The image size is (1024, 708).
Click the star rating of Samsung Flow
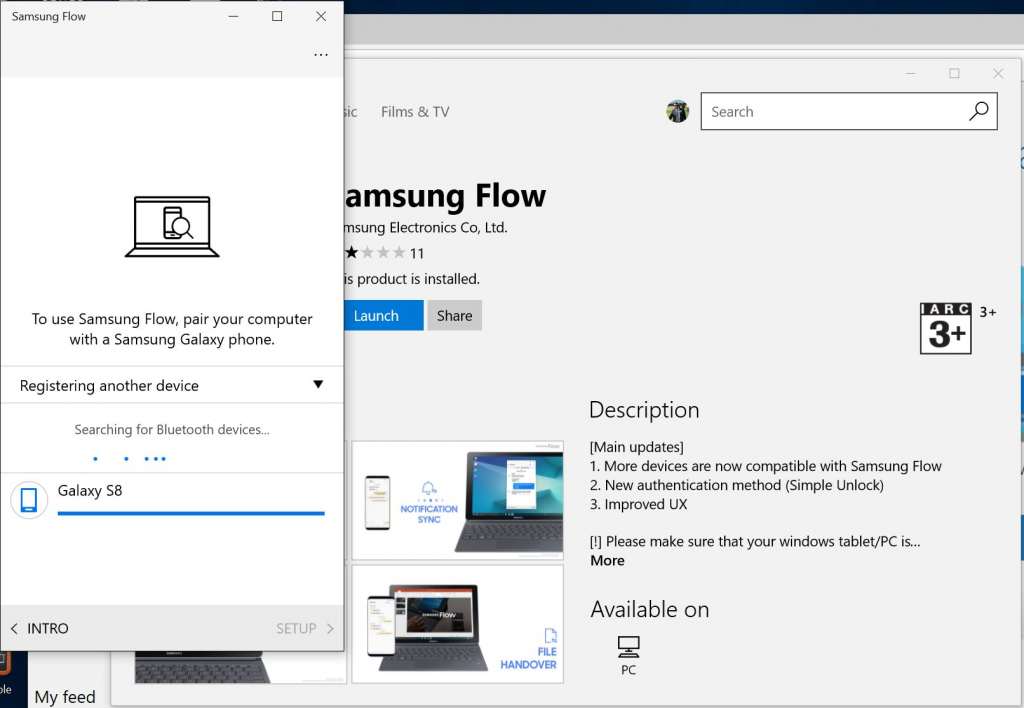tap(375, 253)
